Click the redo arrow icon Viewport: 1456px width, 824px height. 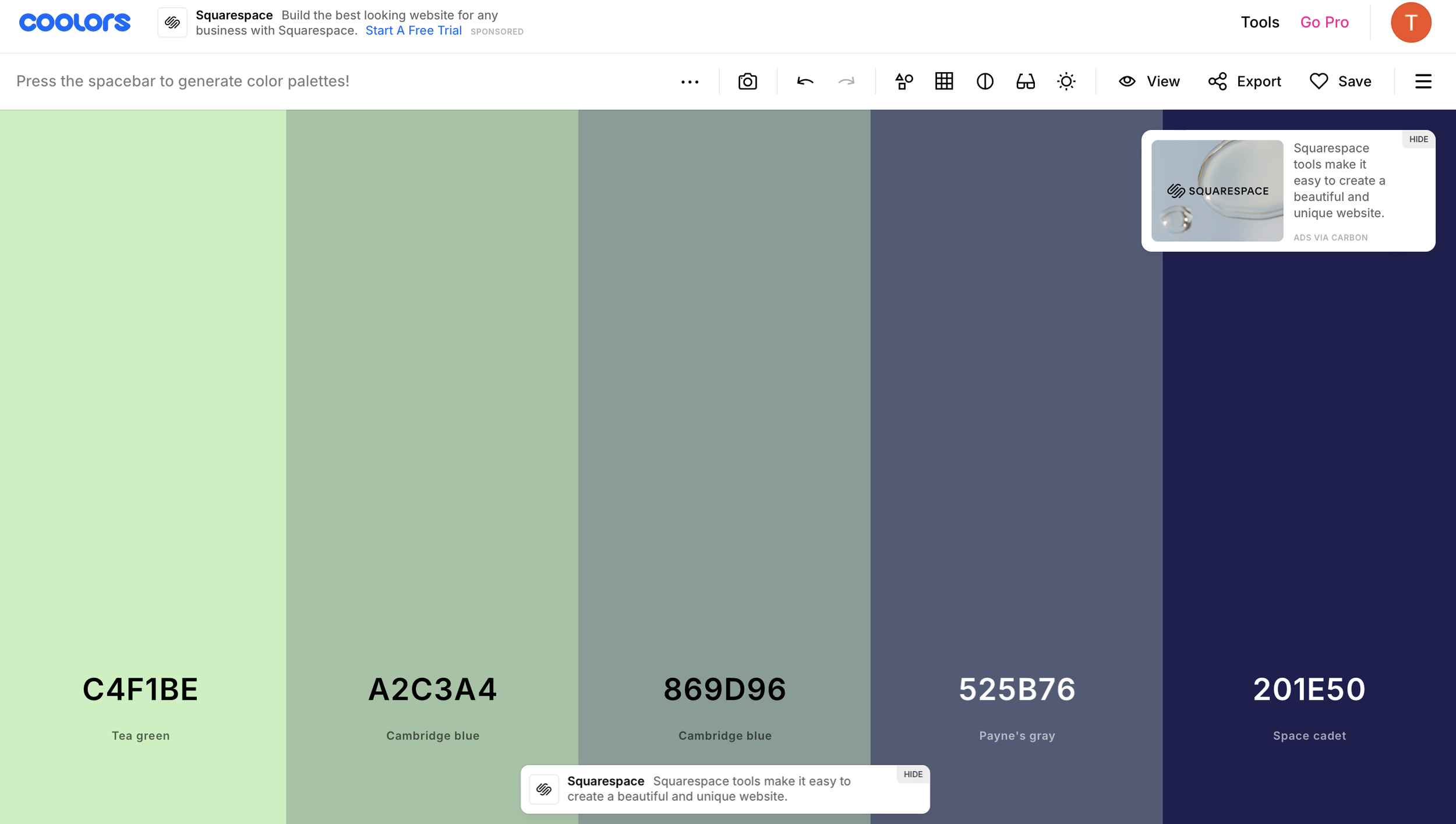[x=846, y=82]
